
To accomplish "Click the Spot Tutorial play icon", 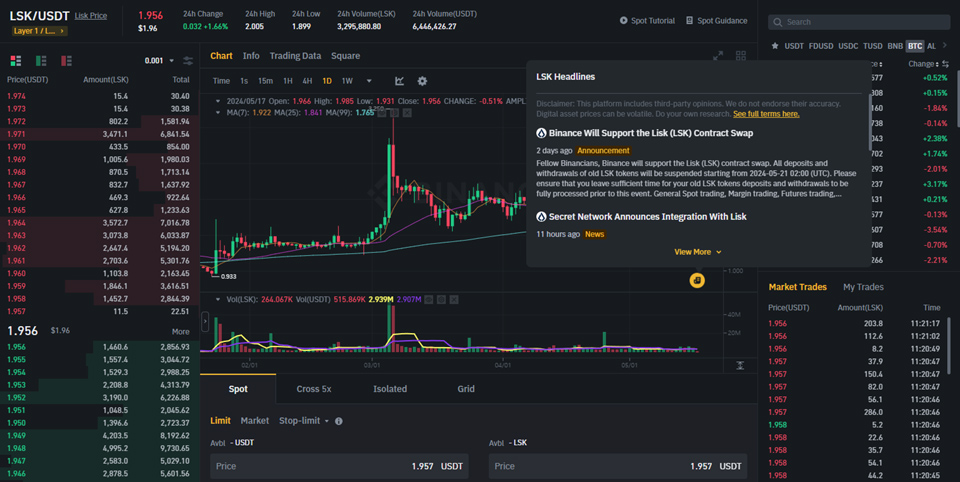I will tap(623, 20).
